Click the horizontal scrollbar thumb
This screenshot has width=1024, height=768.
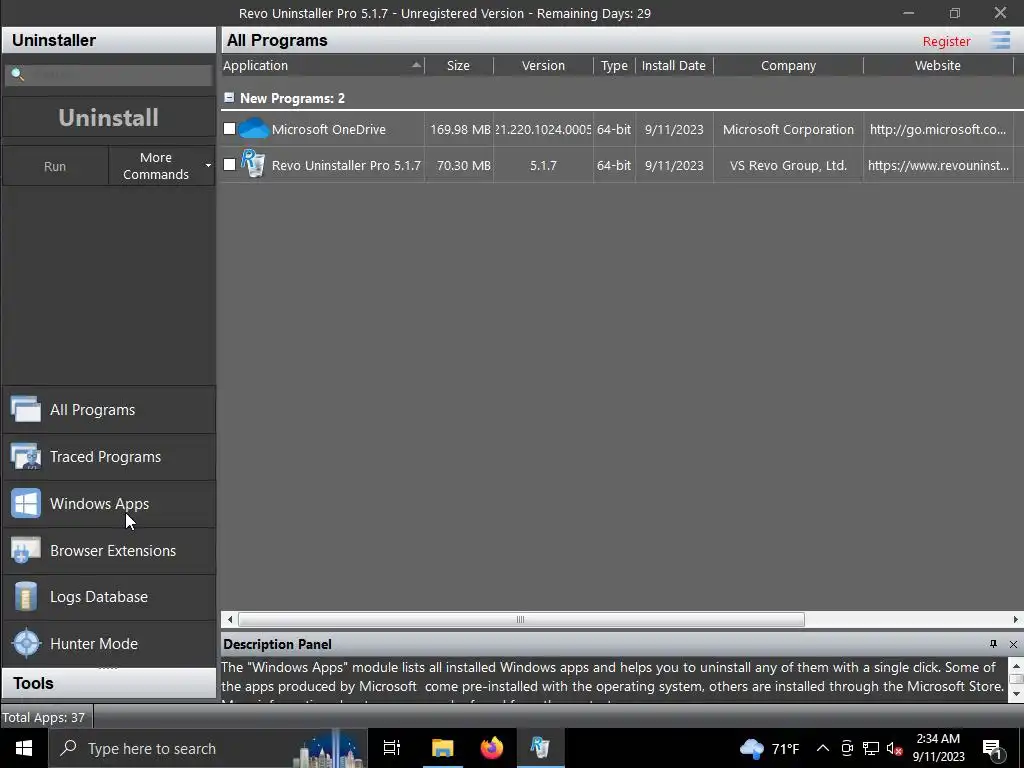520,619
